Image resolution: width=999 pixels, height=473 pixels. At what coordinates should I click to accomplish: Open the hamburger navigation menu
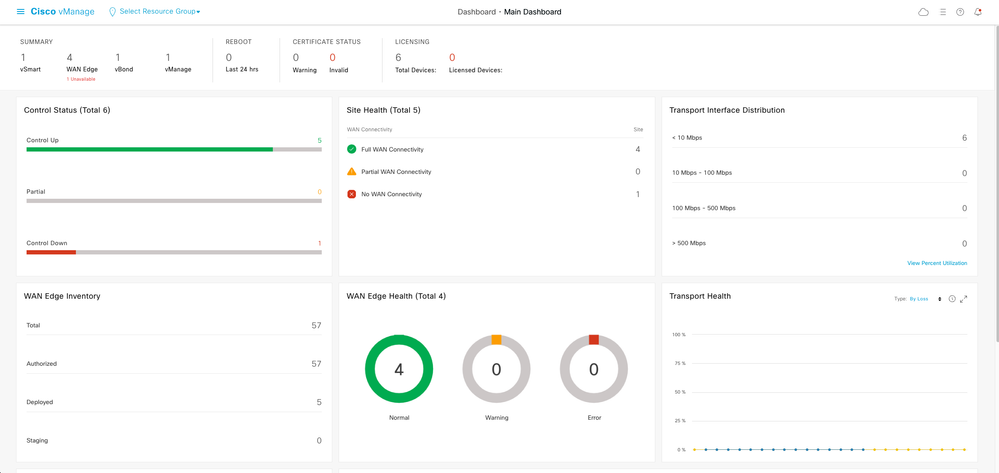[x=20, y=11]
